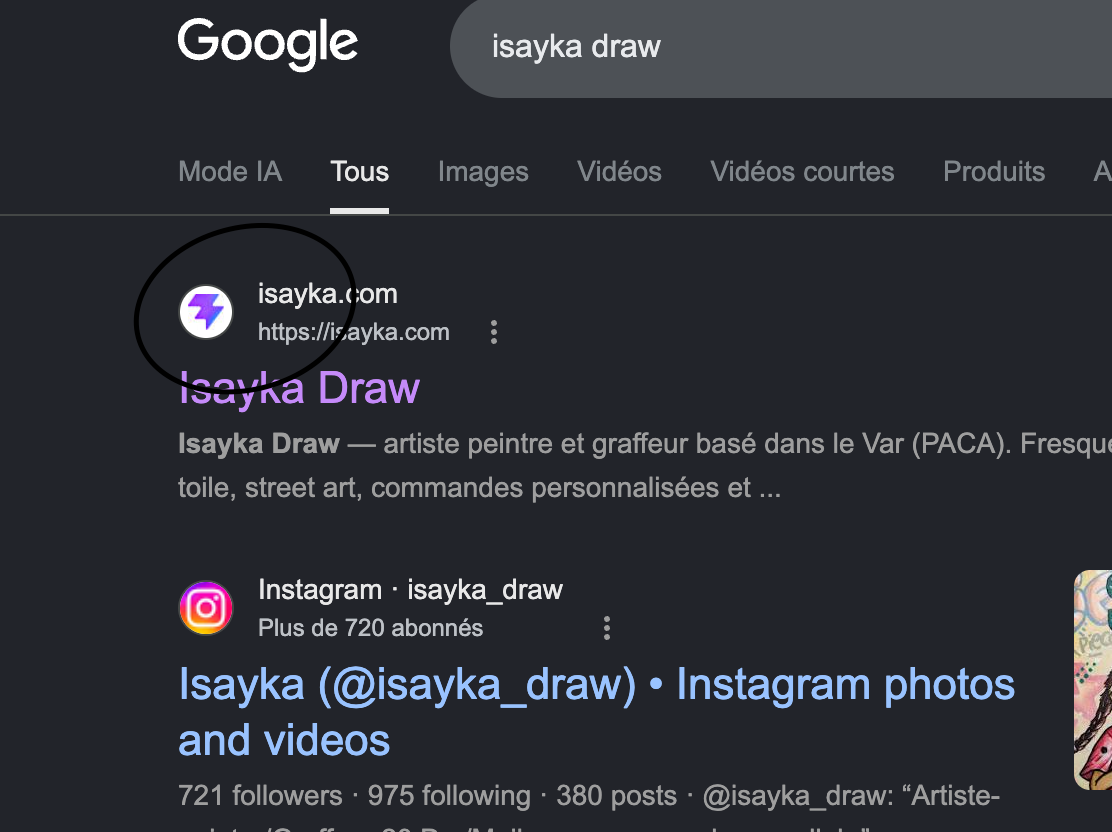The image size is (1112, 832).
Task: Go to the Vidéos tab
Action: click(x=619, y=172)
